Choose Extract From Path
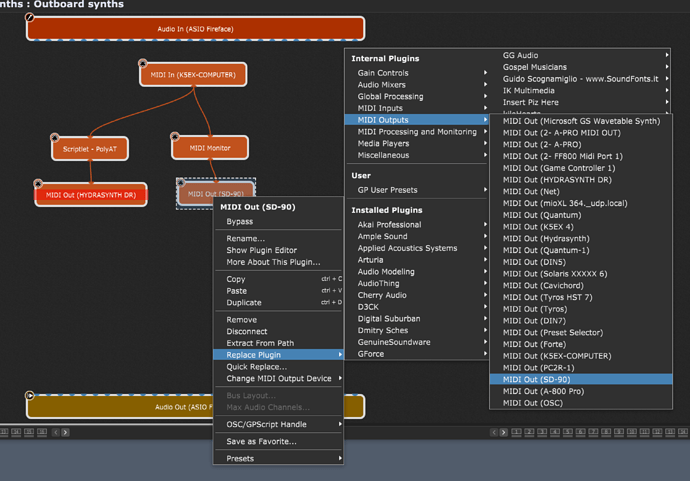Viewport: 690px width, 481px height. tap(278, 343)
